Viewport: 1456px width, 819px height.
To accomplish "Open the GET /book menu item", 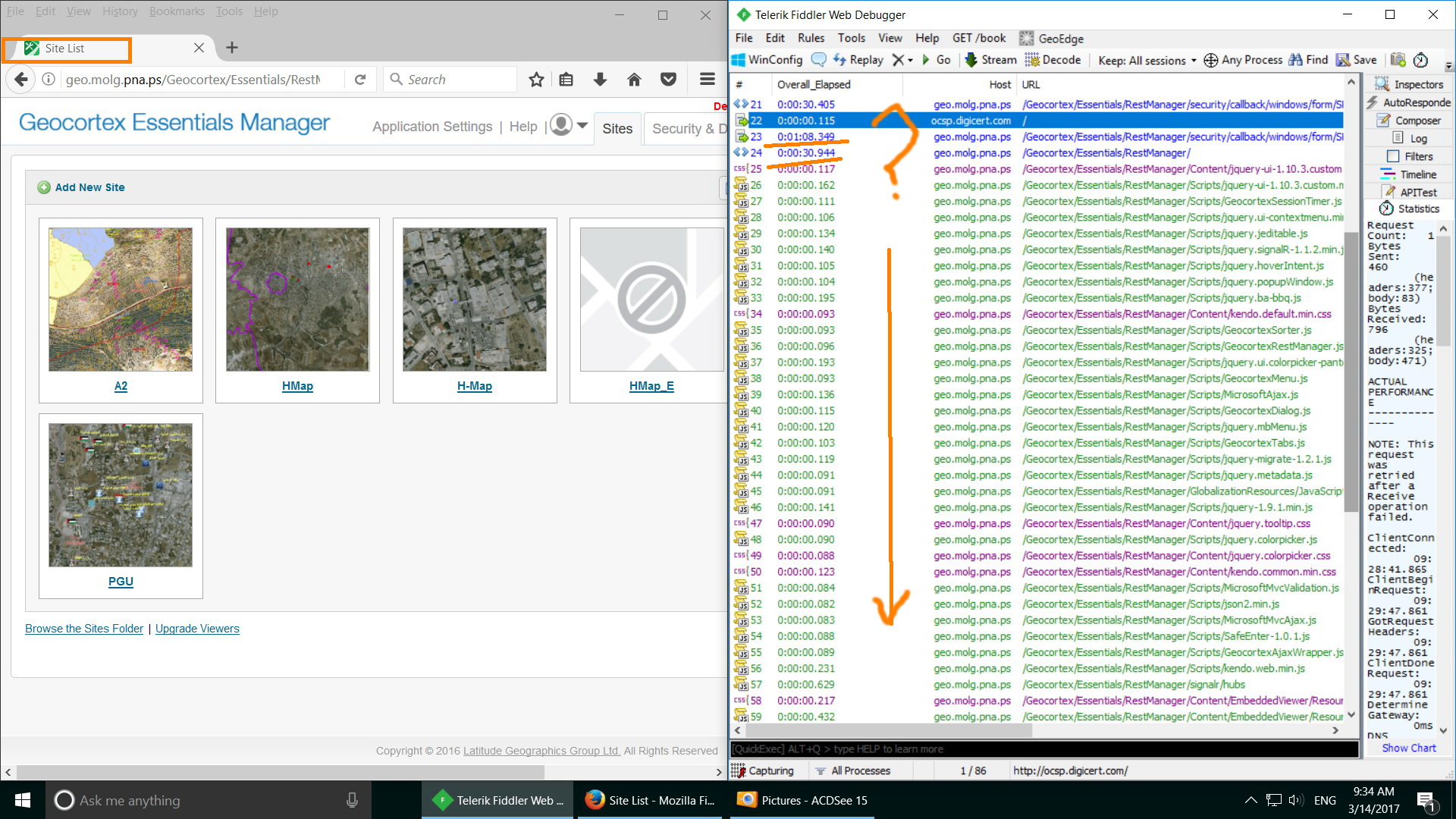I will 979,38.
